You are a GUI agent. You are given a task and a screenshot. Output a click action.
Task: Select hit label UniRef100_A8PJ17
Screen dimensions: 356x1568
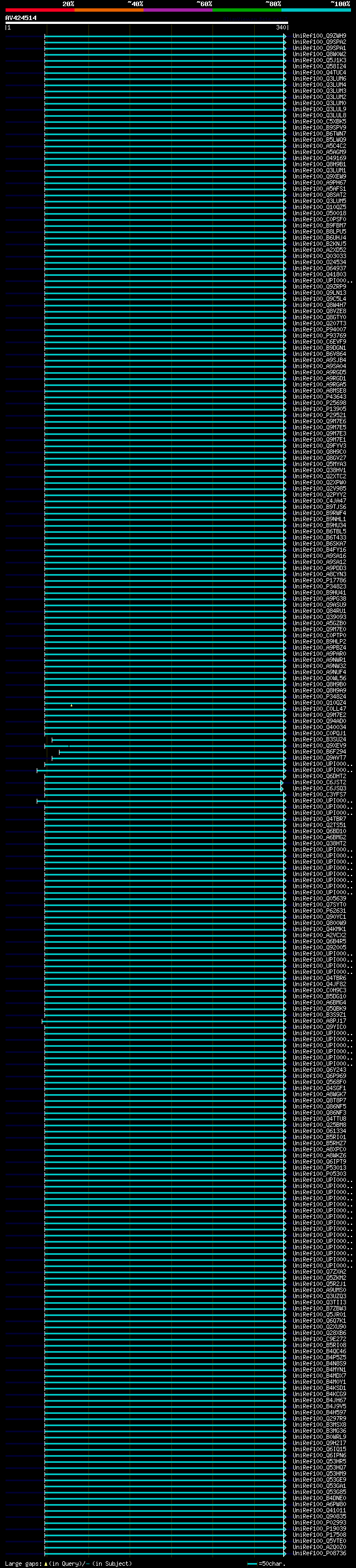(319, 1021)
